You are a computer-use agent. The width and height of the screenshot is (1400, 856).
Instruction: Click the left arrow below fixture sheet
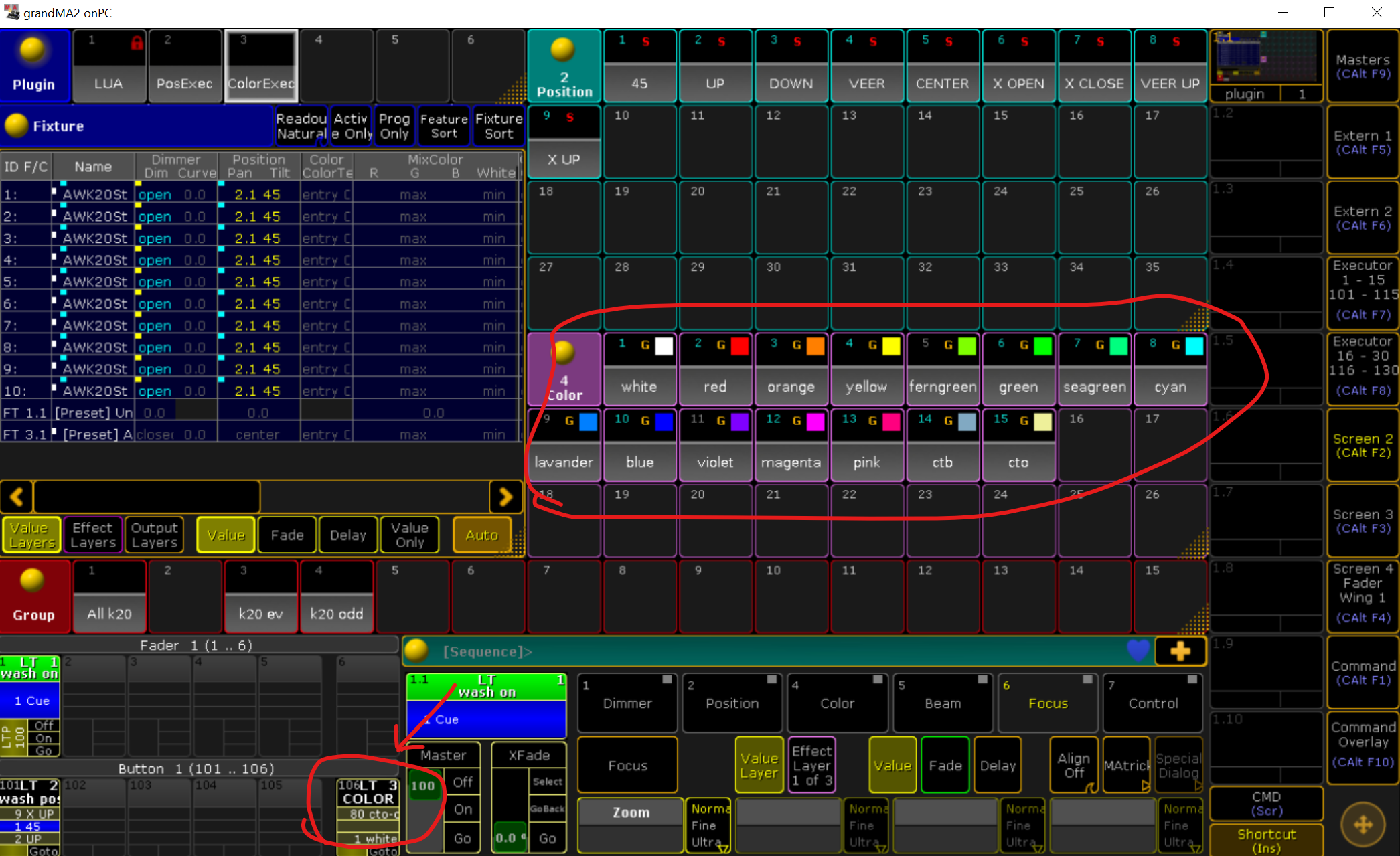(x=17, y=497)
